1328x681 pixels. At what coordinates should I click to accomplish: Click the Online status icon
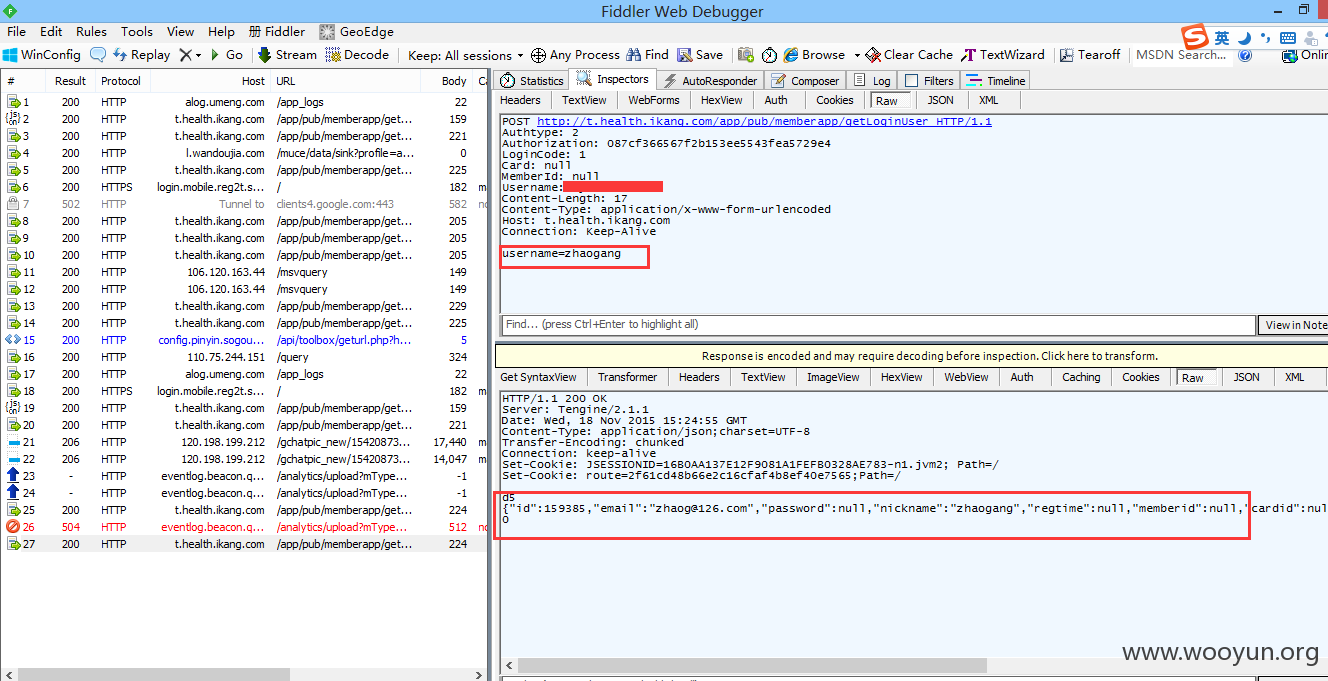point(1303,55)
